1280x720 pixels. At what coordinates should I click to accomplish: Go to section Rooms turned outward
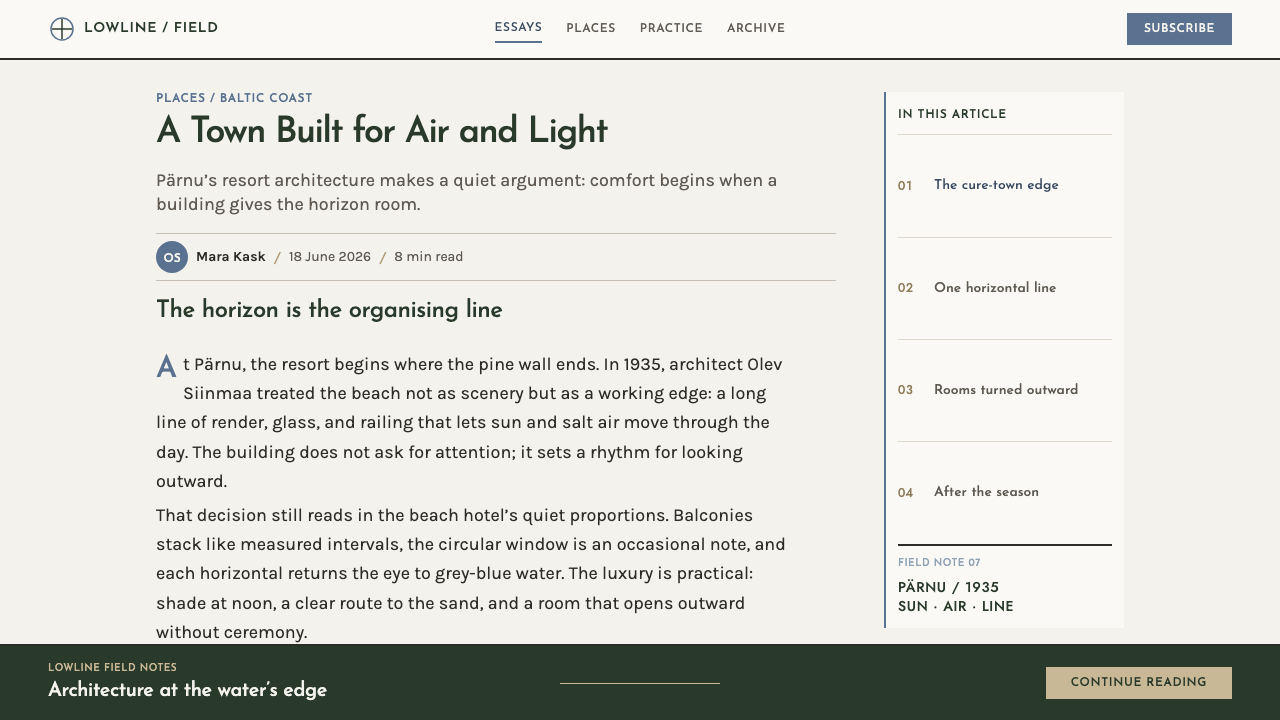click(1006, 390)
